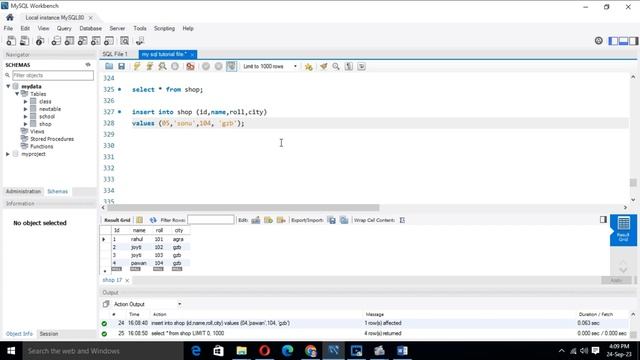Open a script file in editor
The image size is (640, 360).
coord(109,66)
